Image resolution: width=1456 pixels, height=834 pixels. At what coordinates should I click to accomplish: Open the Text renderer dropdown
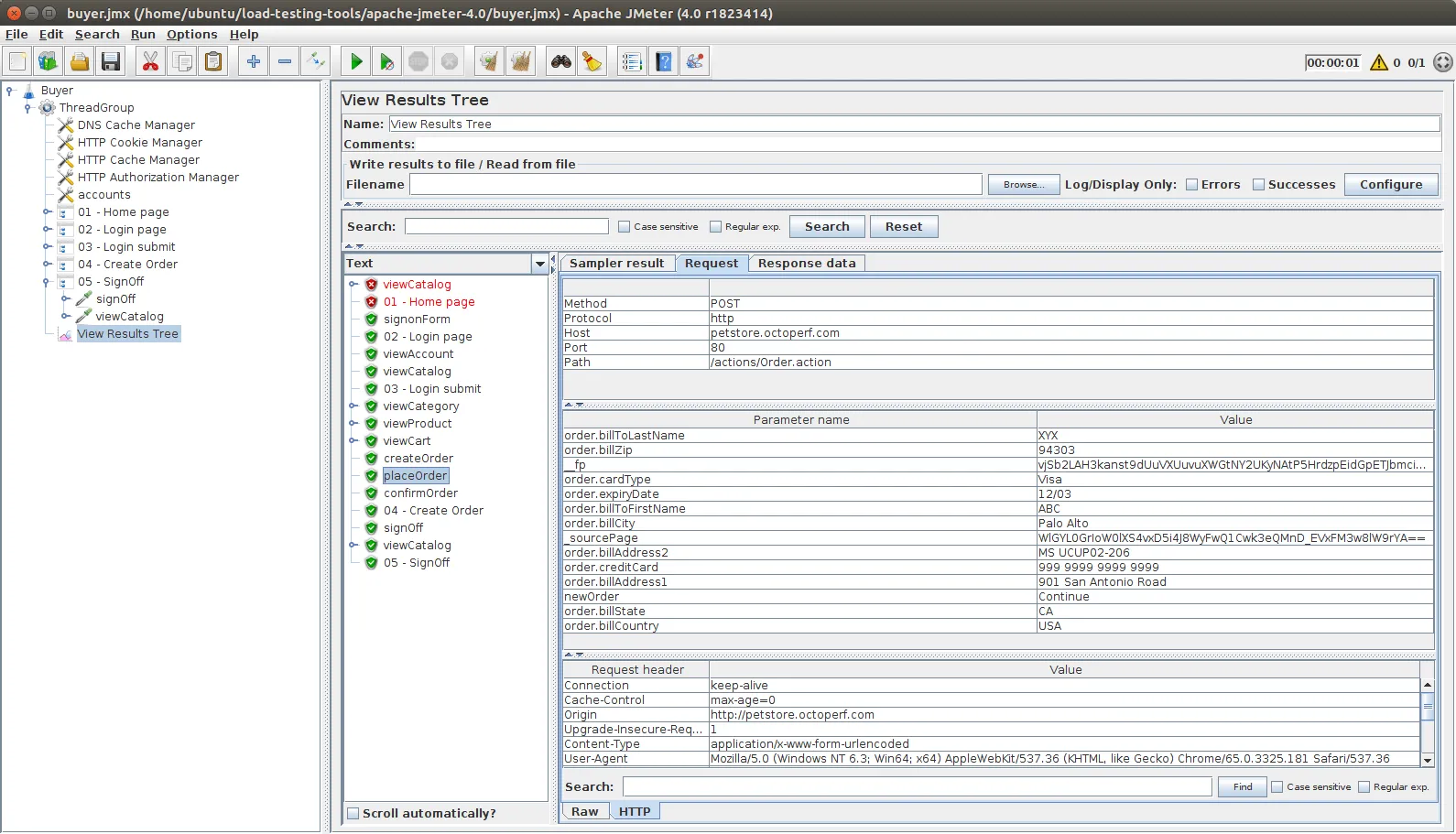tap(539, 264)
